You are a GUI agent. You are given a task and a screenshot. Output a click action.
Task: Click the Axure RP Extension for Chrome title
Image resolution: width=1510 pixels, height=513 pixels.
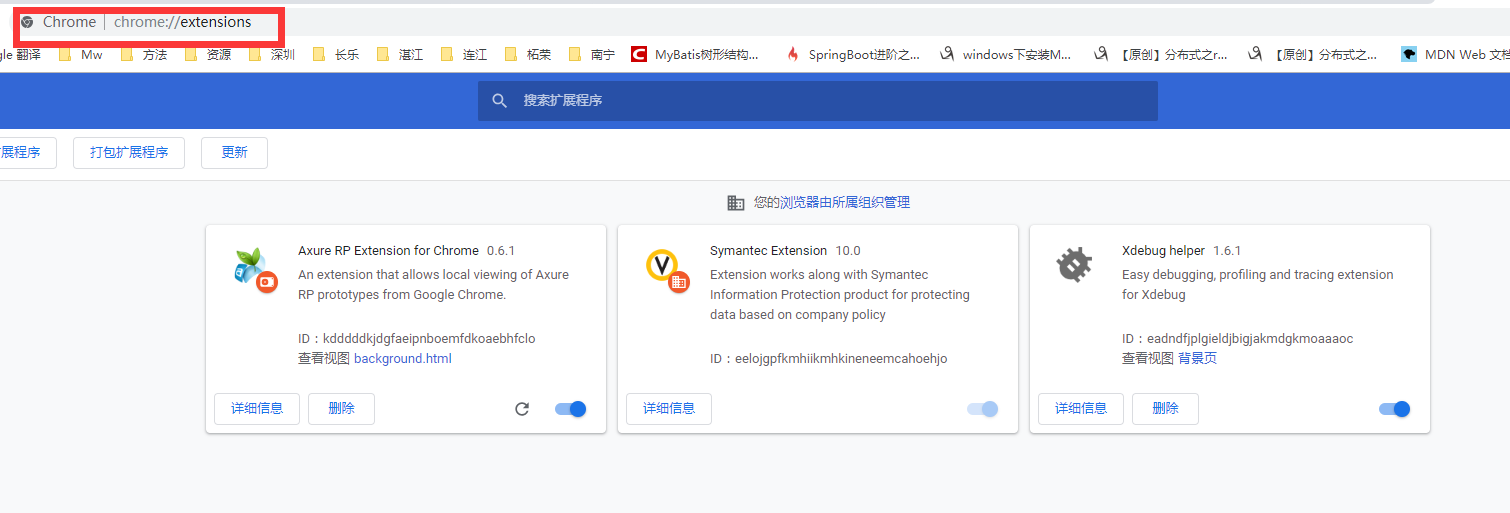388,251
